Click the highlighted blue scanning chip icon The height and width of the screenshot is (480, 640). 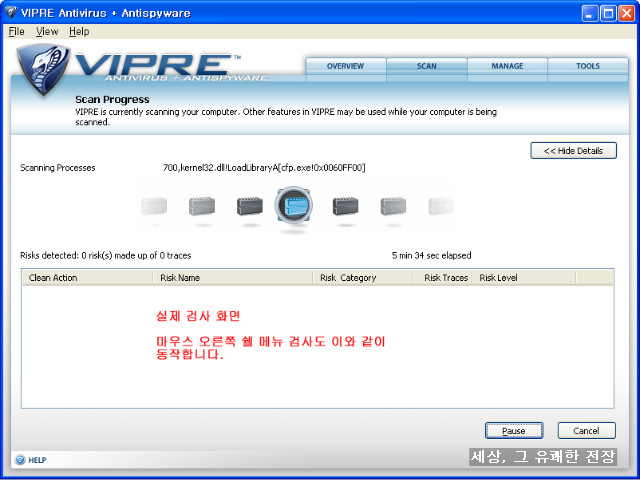[293, 206]
